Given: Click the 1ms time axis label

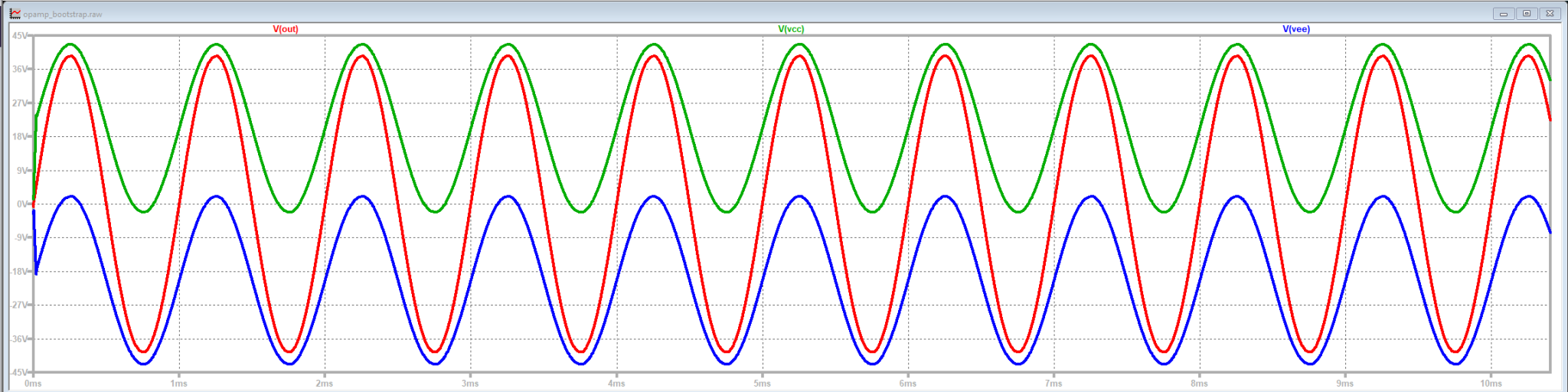Looking at the screenshot, I should pos(178,384).
